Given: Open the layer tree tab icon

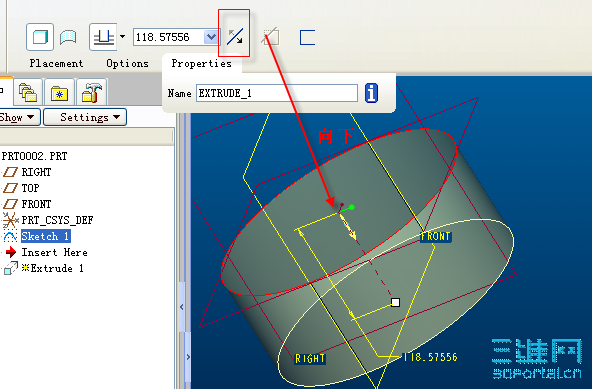Looking at the screenshot, I should tap(28, 92).
